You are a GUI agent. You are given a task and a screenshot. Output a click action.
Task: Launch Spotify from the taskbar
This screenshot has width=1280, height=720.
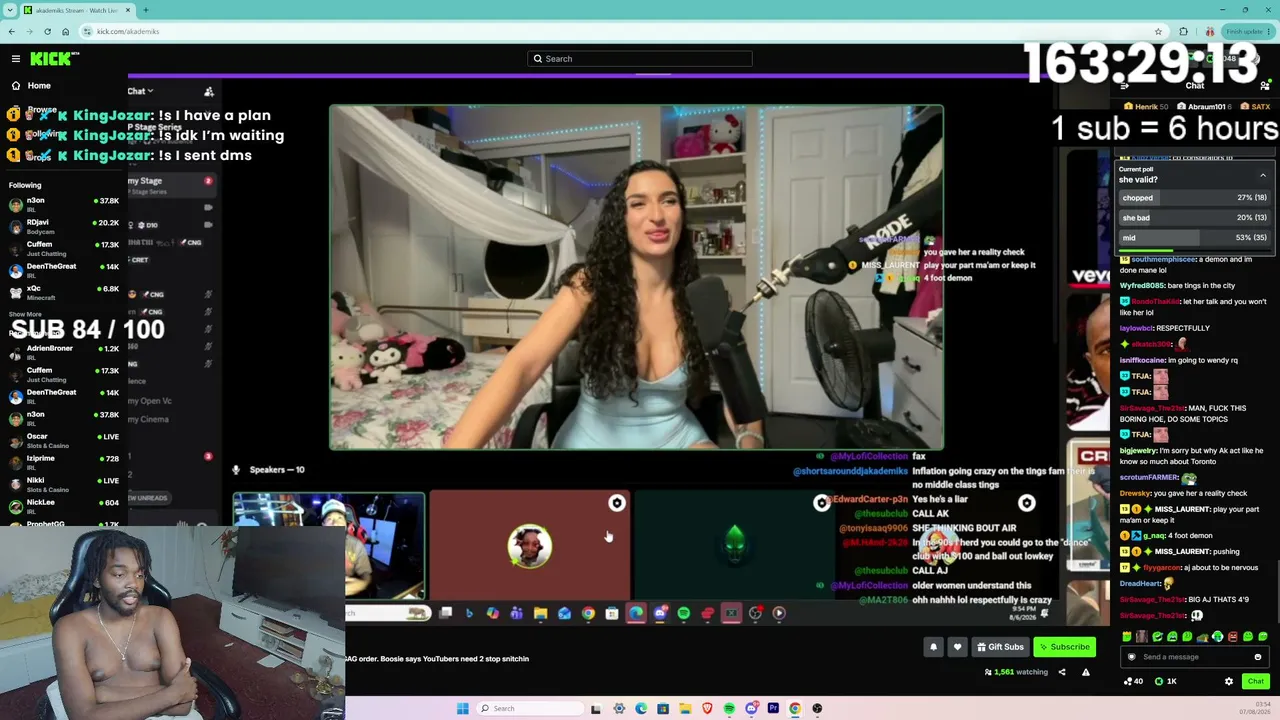729,708
